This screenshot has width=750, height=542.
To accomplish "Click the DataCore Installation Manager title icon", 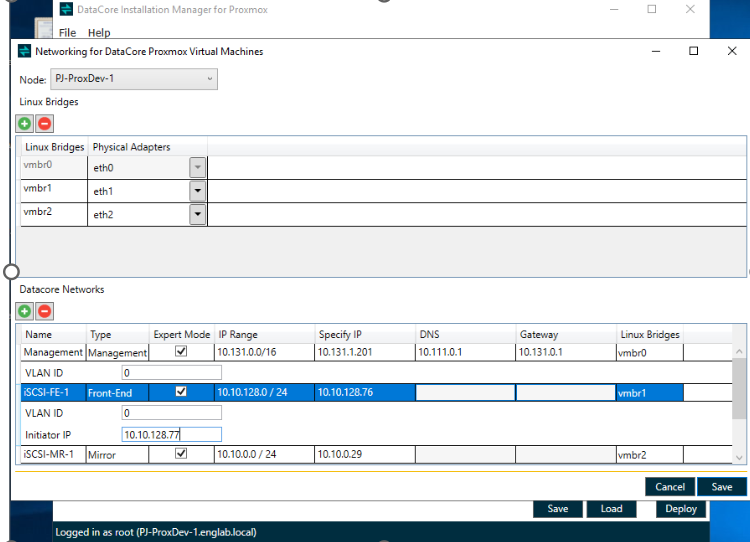I will click(66, 9).
